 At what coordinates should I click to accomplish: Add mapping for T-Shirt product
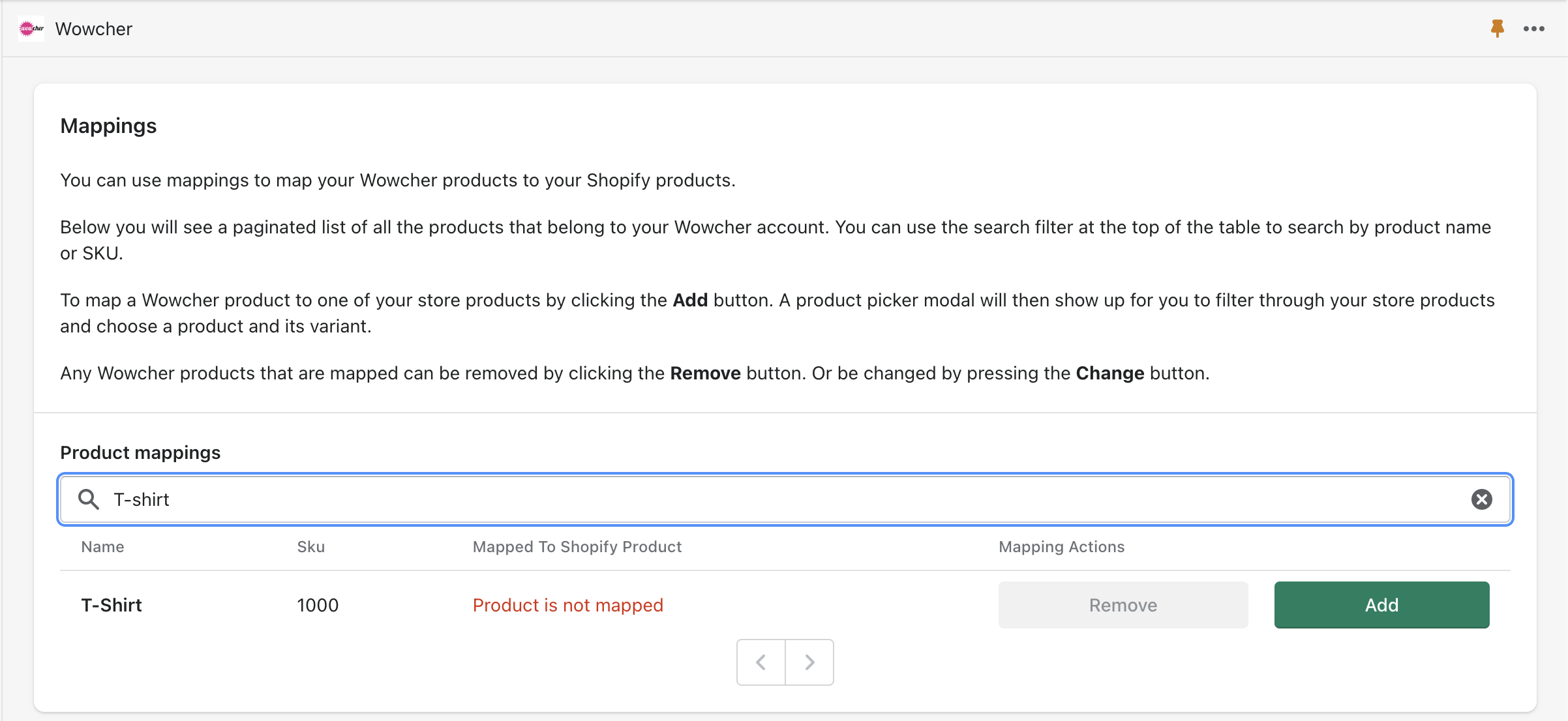coord(1381,605)
